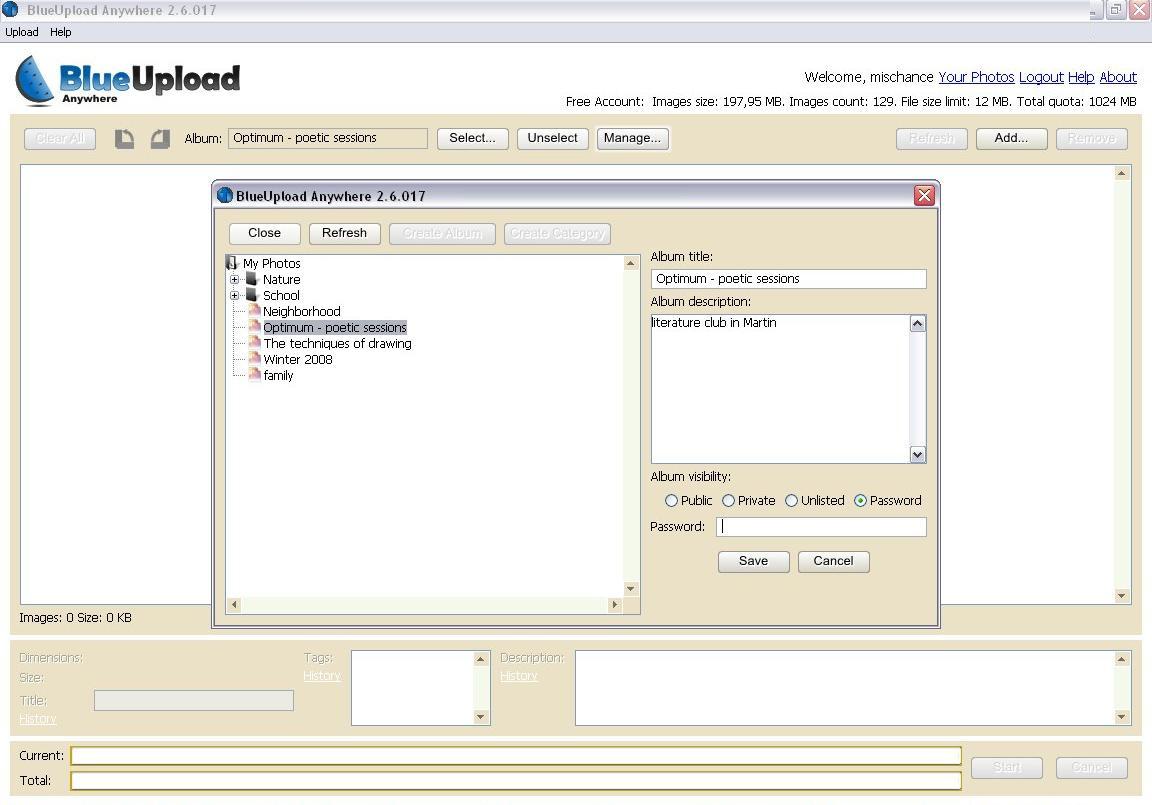
Task: Click the Nature category label
Action: tap(281, 280)
